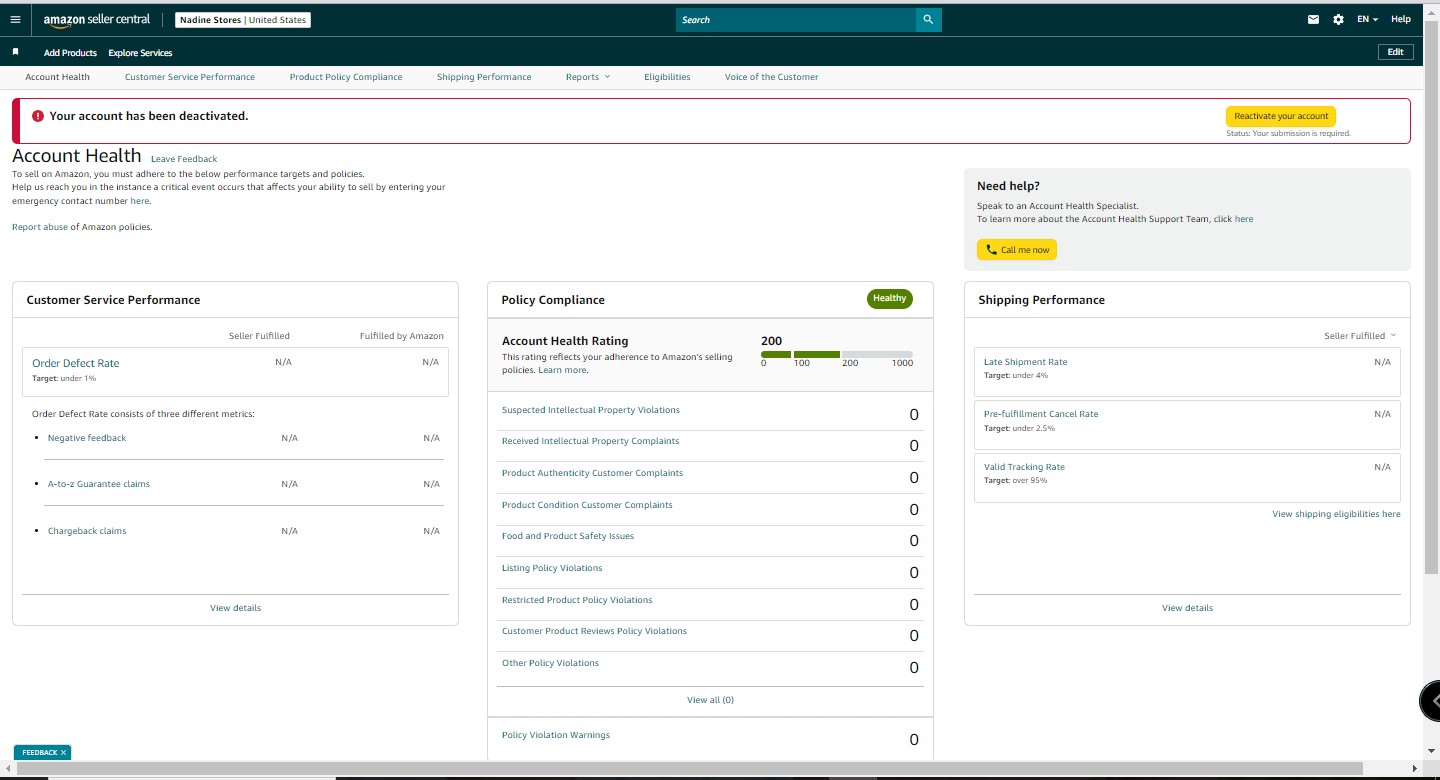Open the Nadine Stores account switcher
Image resolution: width=1440 pixels, height=780 pixels.
tap(243, 20)
